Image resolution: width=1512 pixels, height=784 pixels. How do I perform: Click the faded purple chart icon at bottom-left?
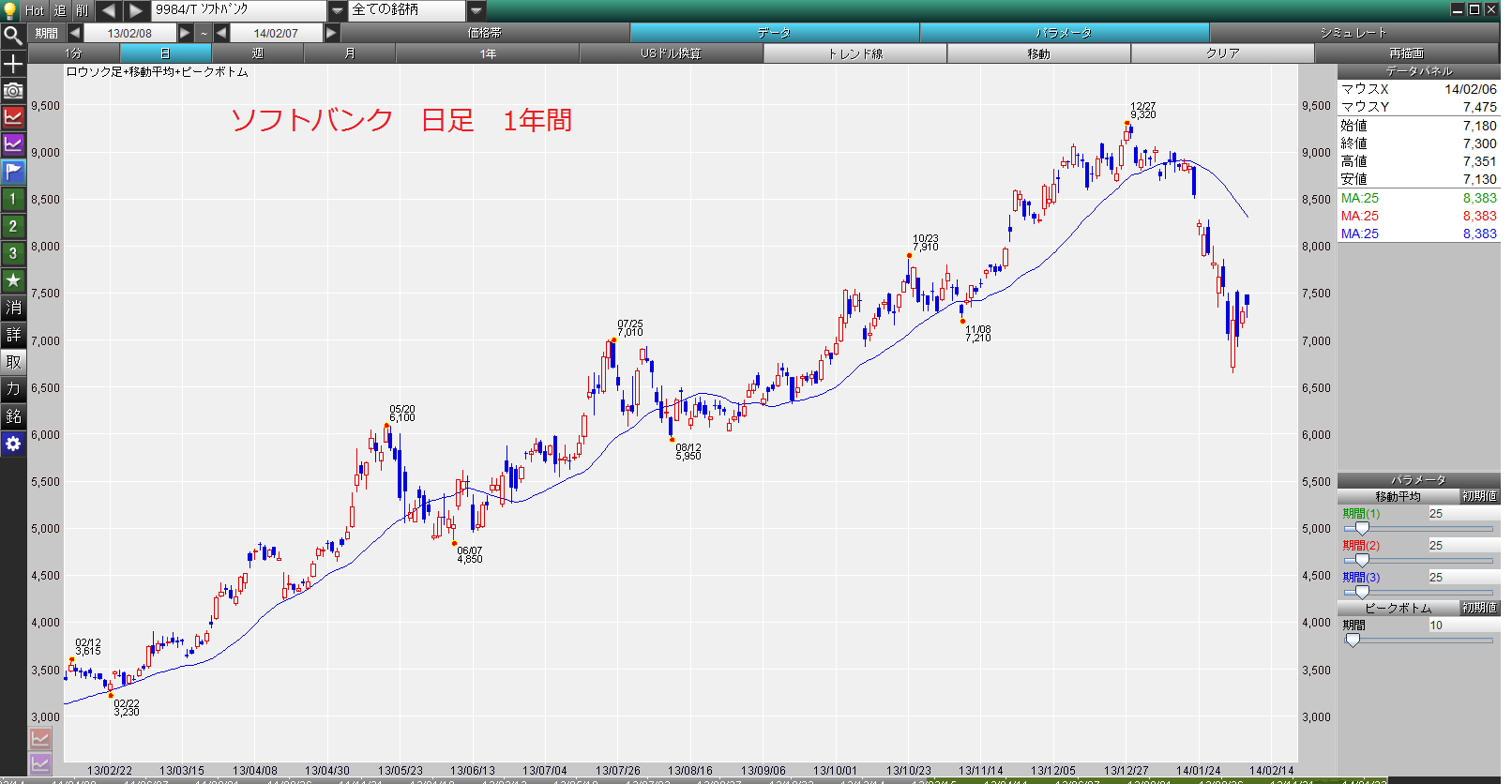40,763
